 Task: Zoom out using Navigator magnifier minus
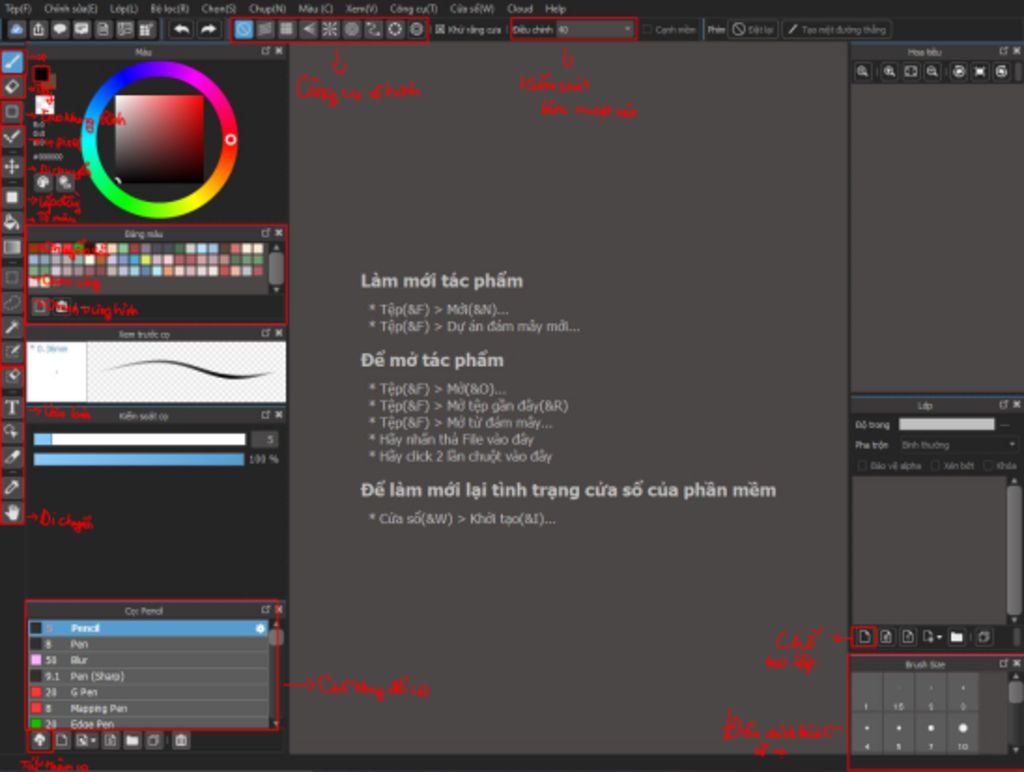coord(932,72)
